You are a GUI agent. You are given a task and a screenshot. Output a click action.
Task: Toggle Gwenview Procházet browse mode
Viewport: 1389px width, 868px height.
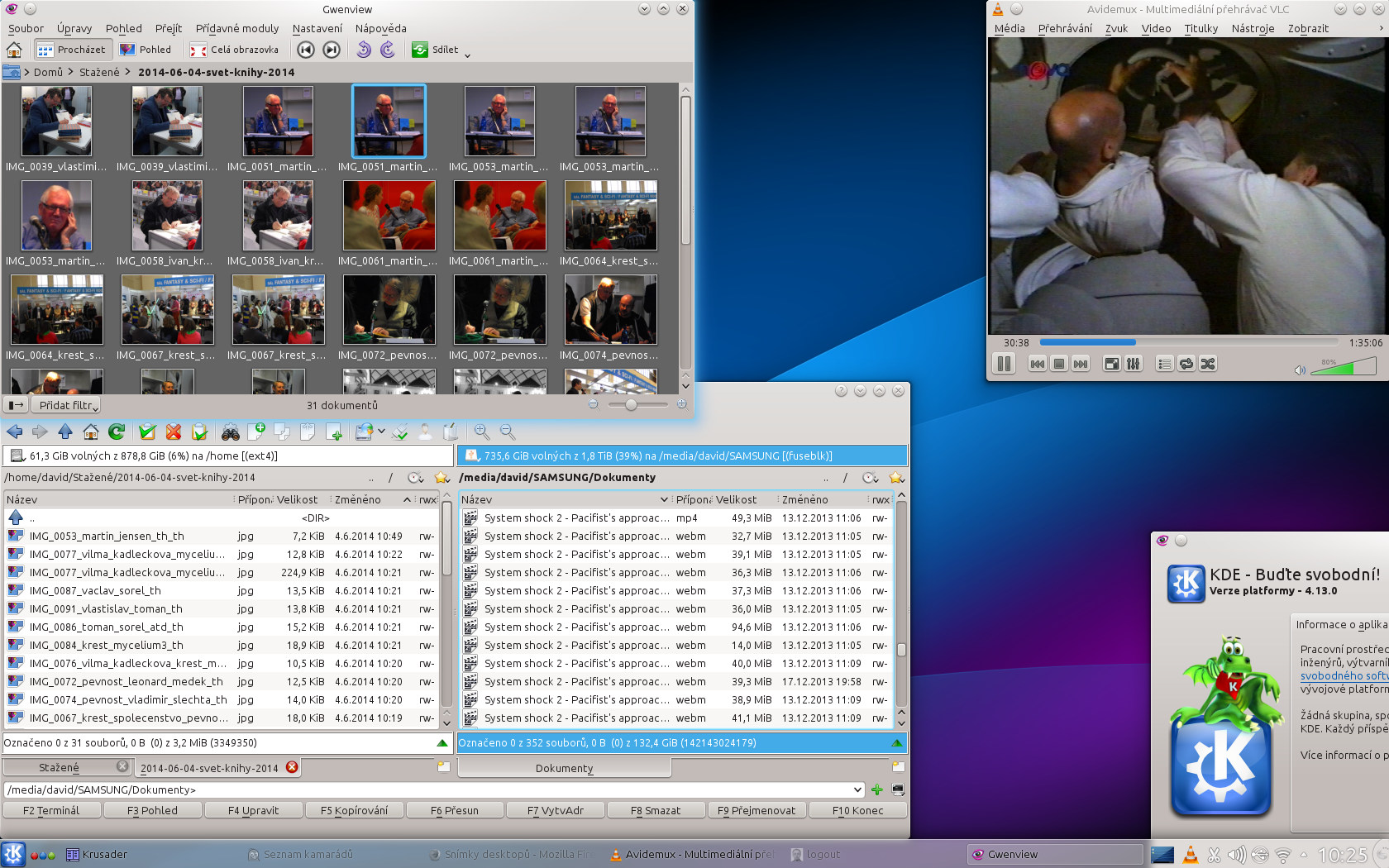pyautogui.click(x=71, y=50)
